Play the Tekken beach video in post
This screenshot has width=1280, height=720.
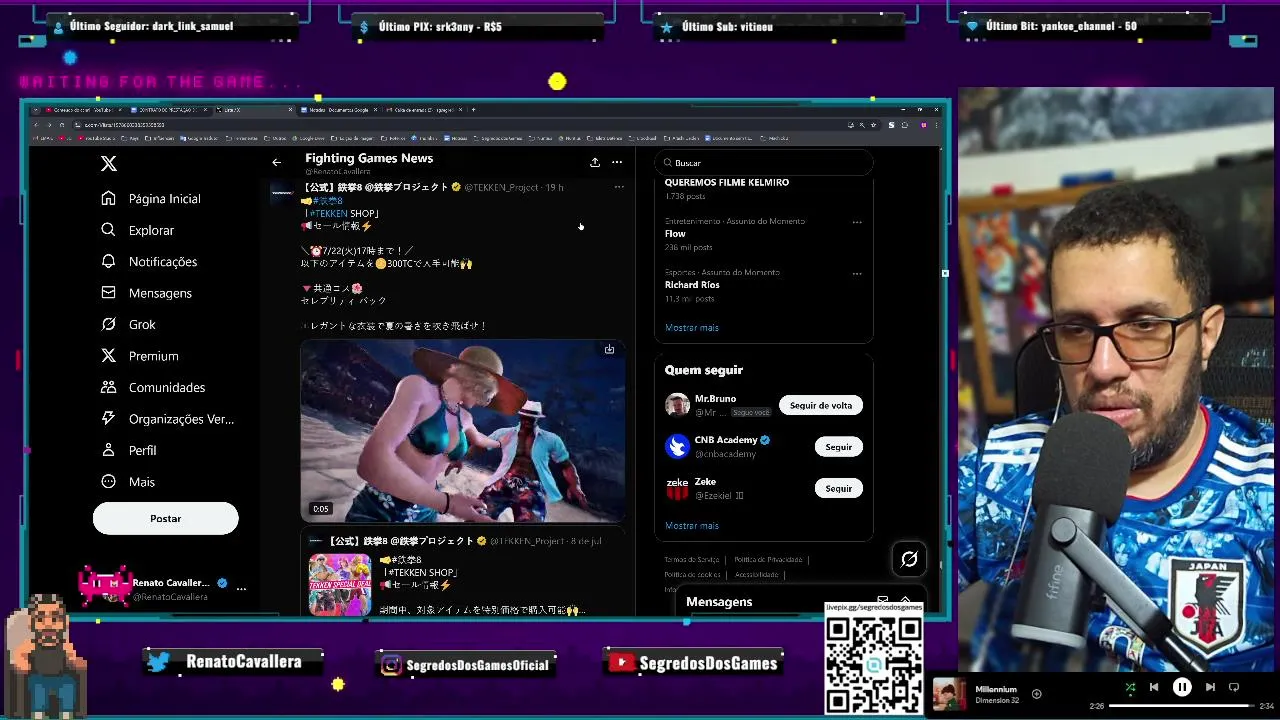click(x=463, y=430)
